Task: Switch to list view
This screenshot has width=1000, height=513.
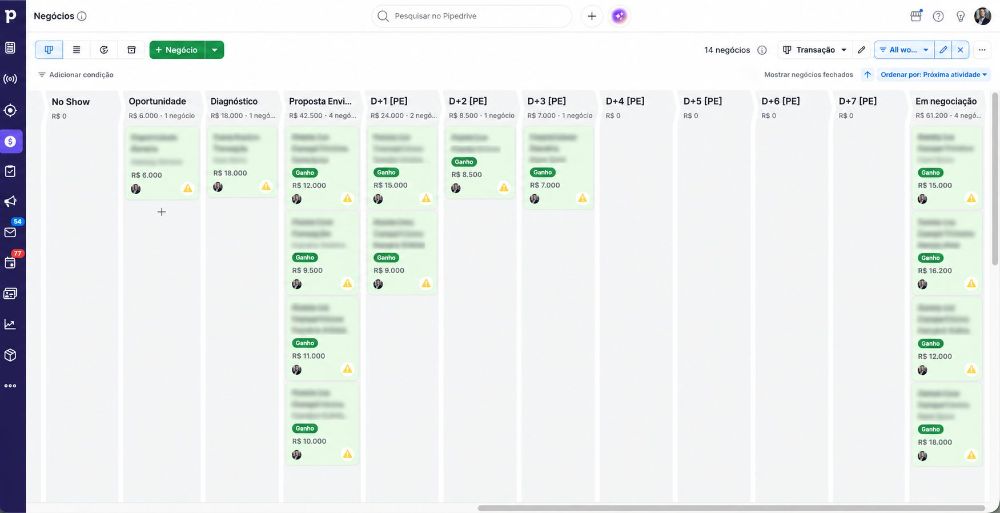Action: click(77, 50)
